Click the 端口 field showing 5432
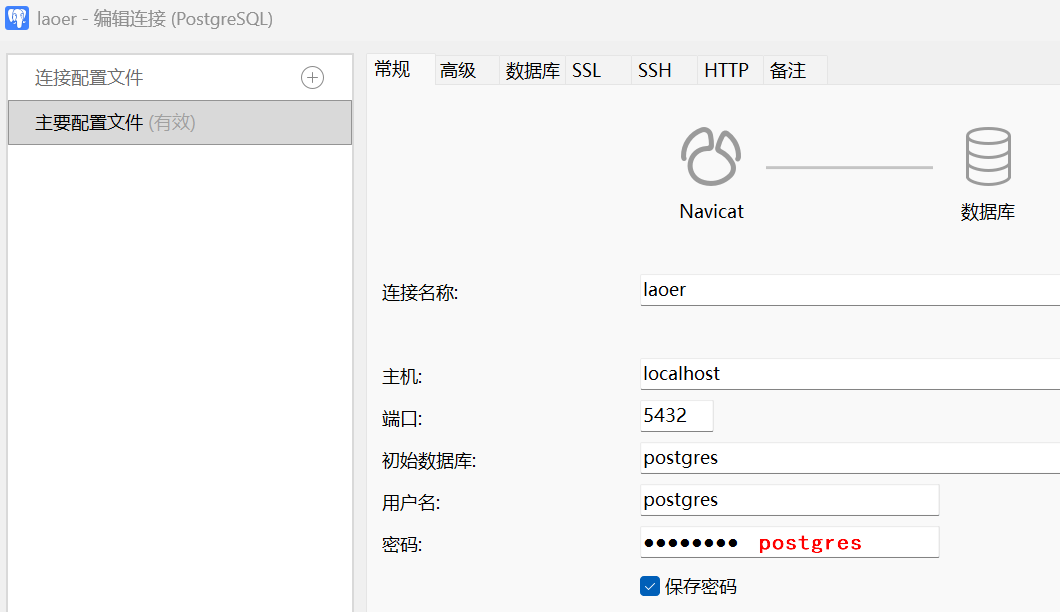Screen dimensions: 1060x612 tap(677, 415)
